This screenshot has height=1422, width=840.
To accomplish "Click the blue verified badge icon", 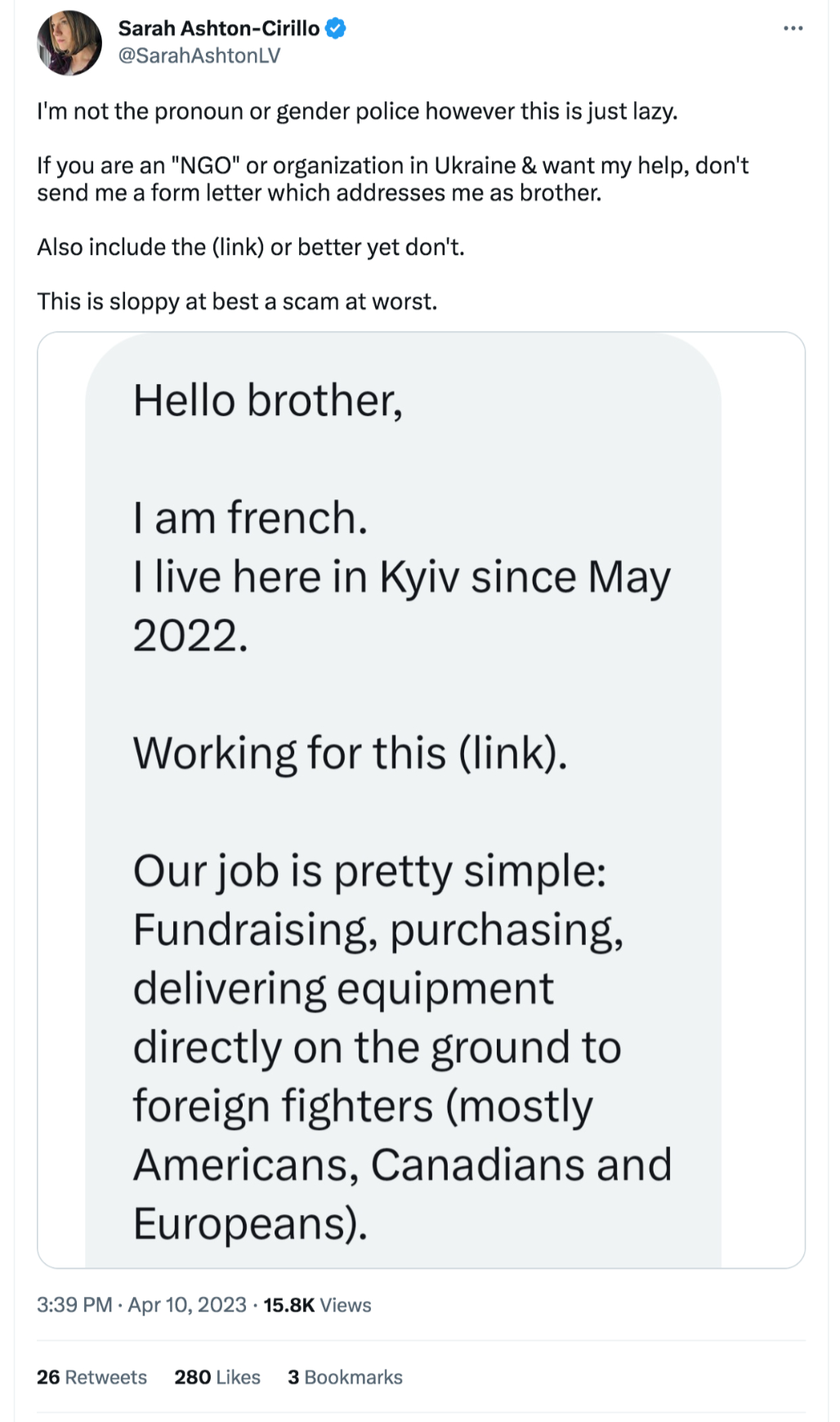I will click(336, 29).
